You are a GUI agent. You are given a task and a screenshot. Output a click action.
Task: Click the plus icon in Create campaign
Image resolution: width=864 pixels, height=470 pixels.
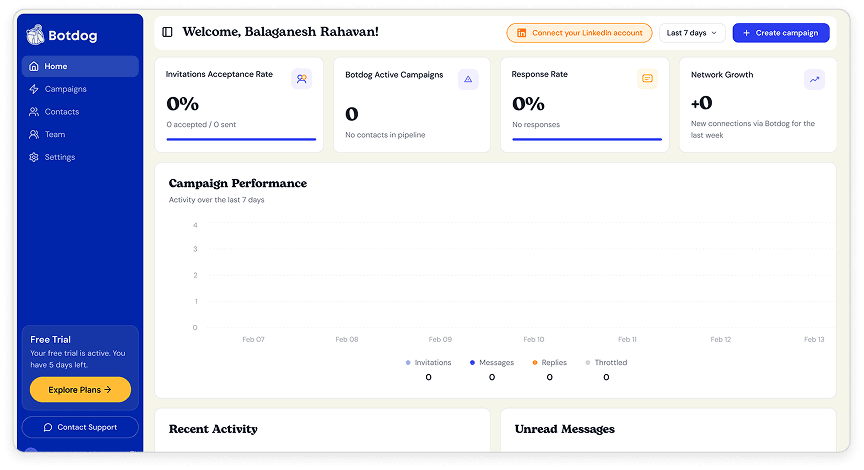747,33
